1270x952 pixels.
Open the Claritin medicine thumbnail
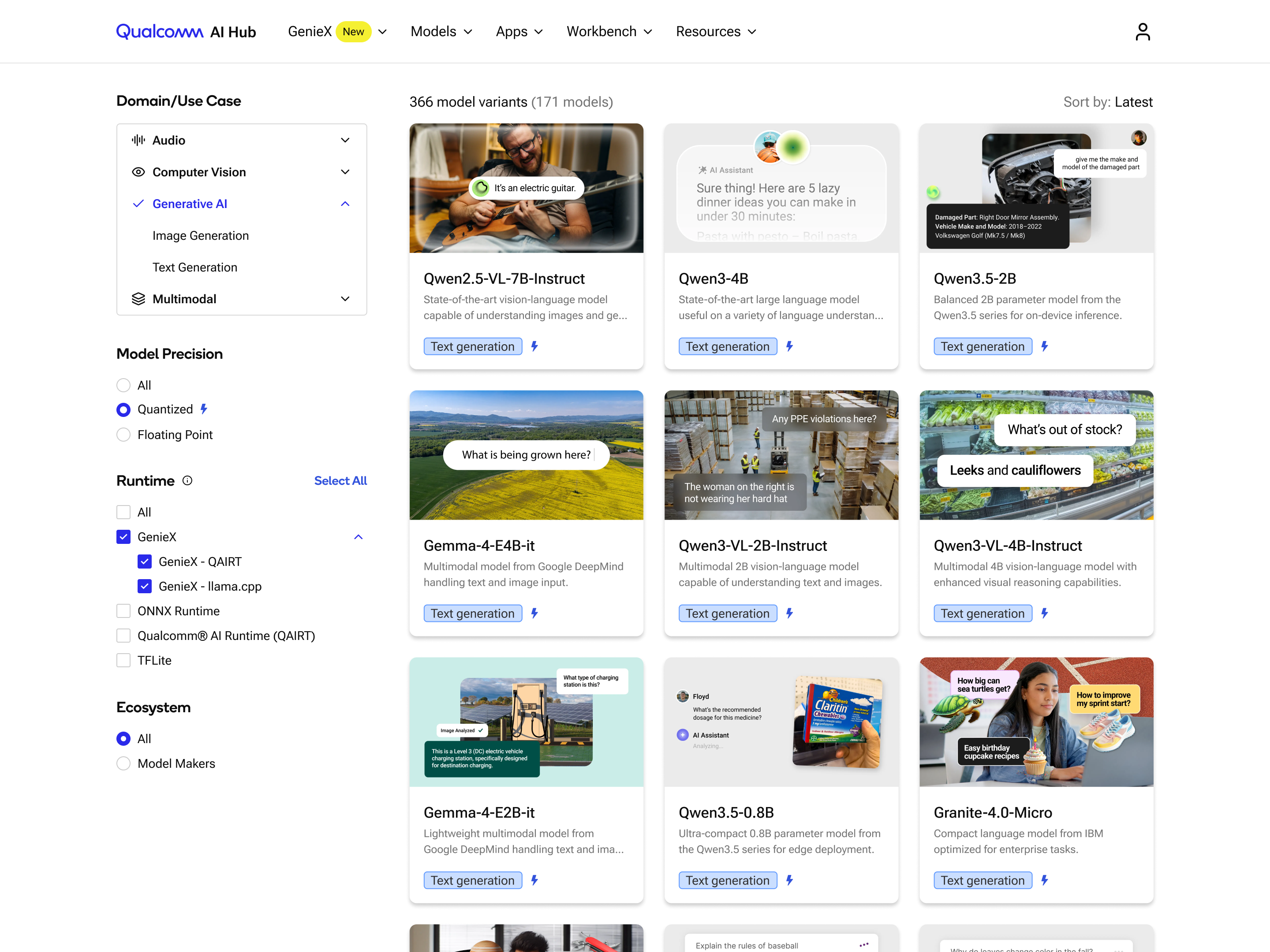tap(781, 722)
